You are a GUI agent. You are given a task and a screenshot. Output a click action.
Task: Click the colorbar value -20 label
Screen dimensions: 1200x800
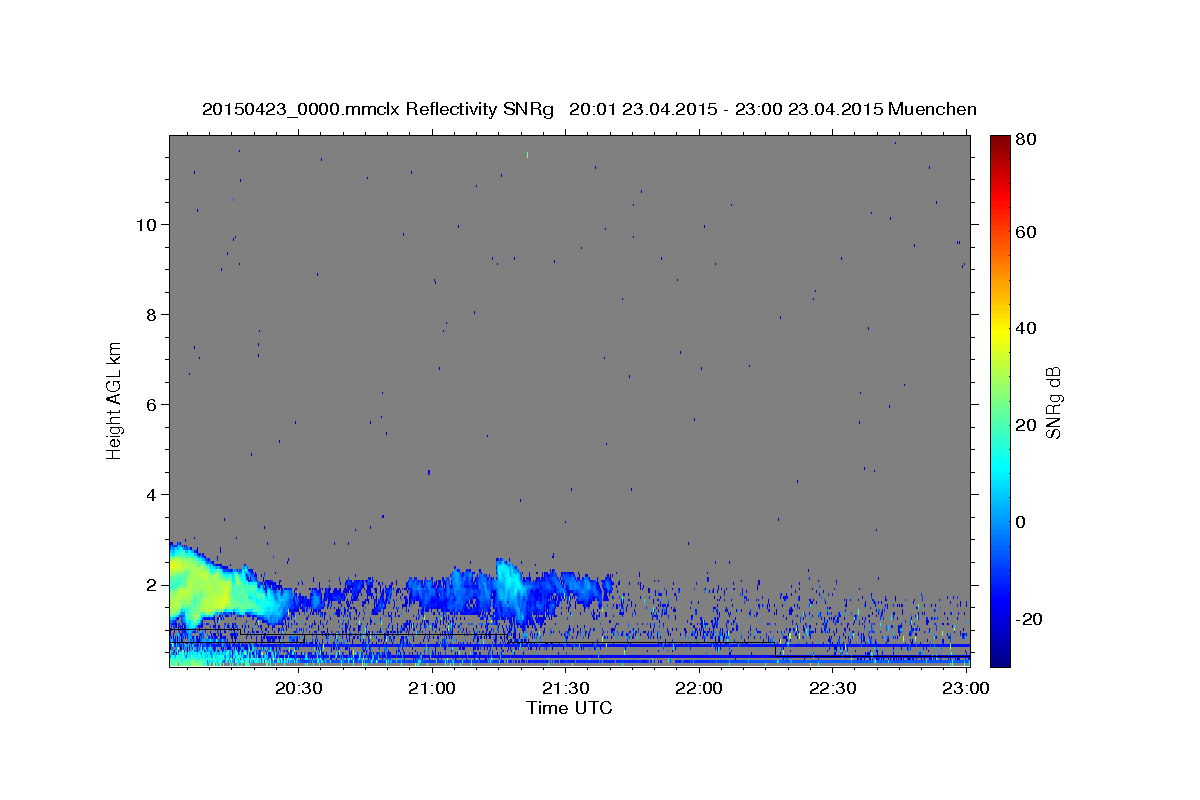tap(1029, 619)
